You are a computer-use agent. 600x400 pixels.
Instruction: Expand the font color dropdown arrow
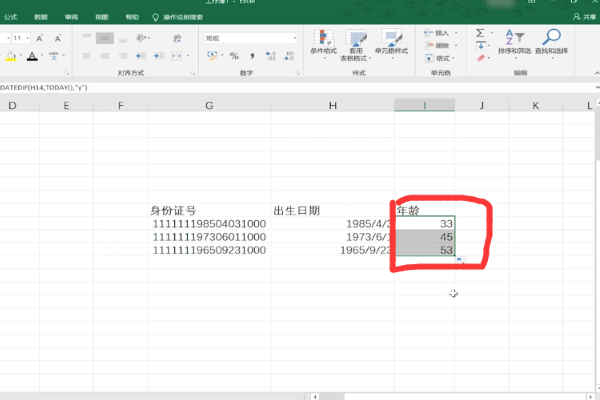[42, 56]
